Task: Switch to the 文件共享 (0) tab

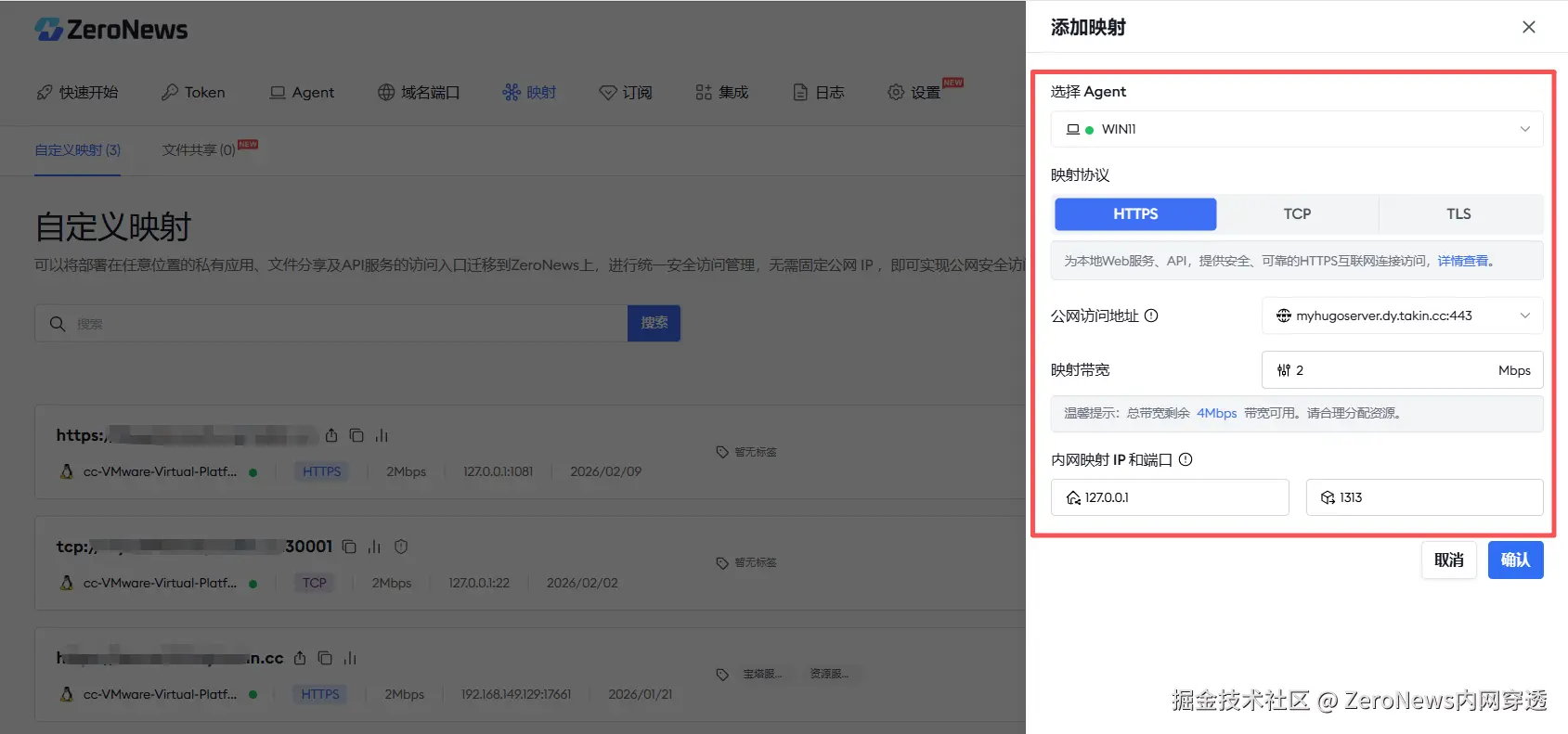Action: [199, 149]
